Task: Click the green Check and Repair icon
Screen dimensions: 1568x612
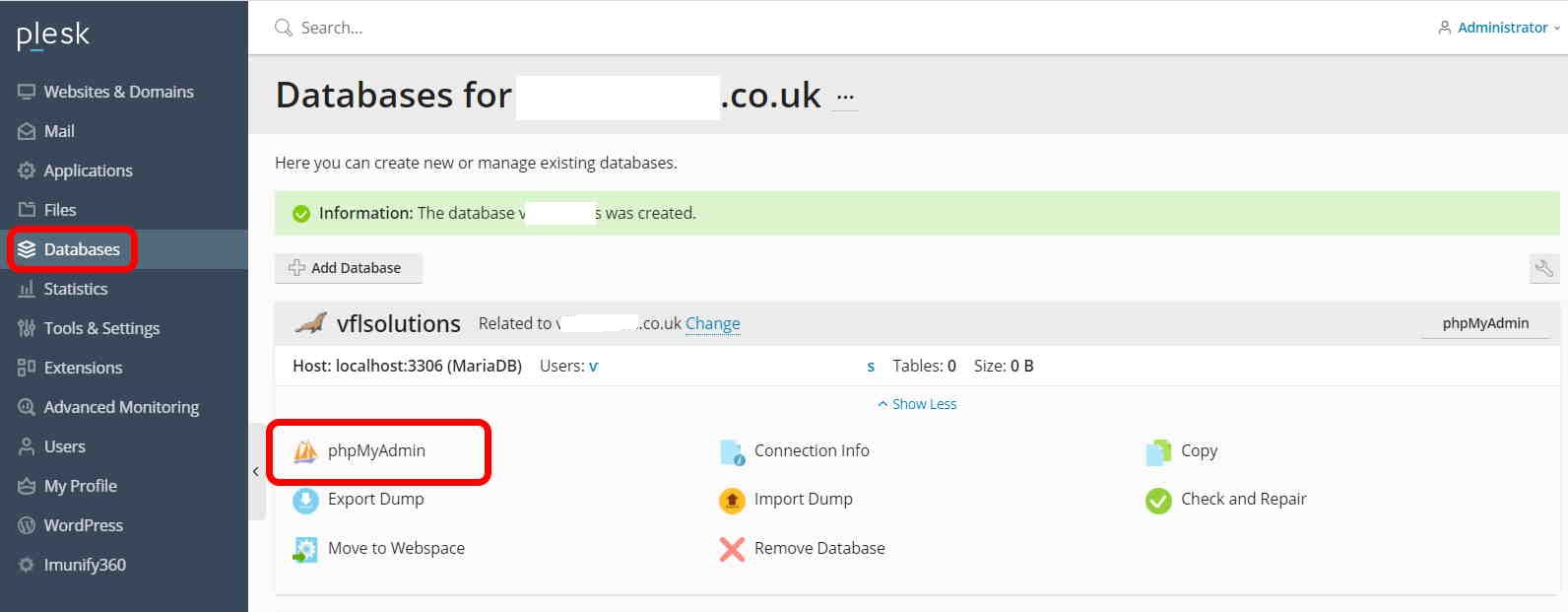Action: pos(1158,501)
